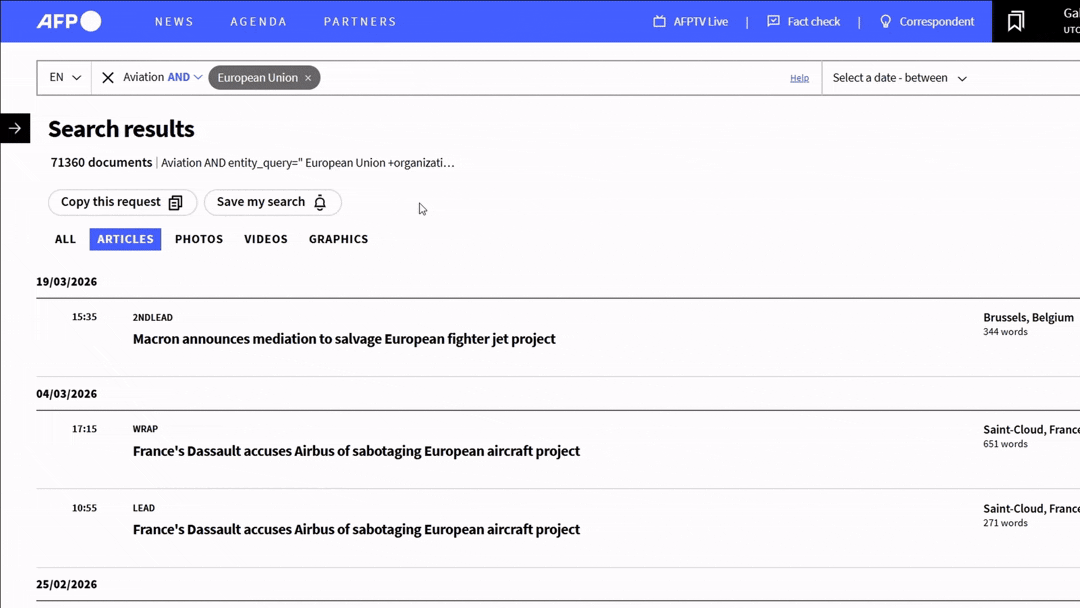Open the News menu
The height and width of the screenshot is (608, 1080).
[174, 21]
